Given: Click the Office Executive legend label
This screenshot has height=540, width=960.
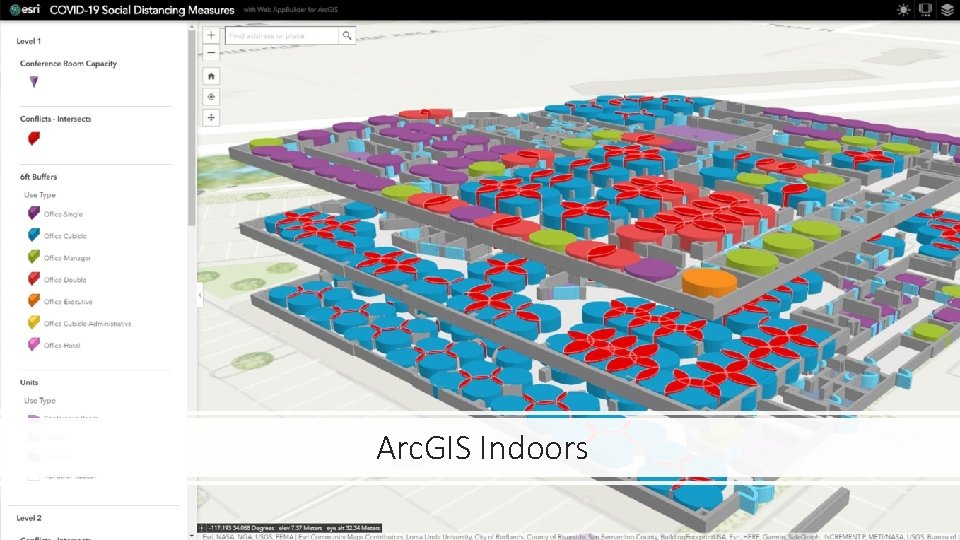Looking at the screenshot, I should (68, 301).
